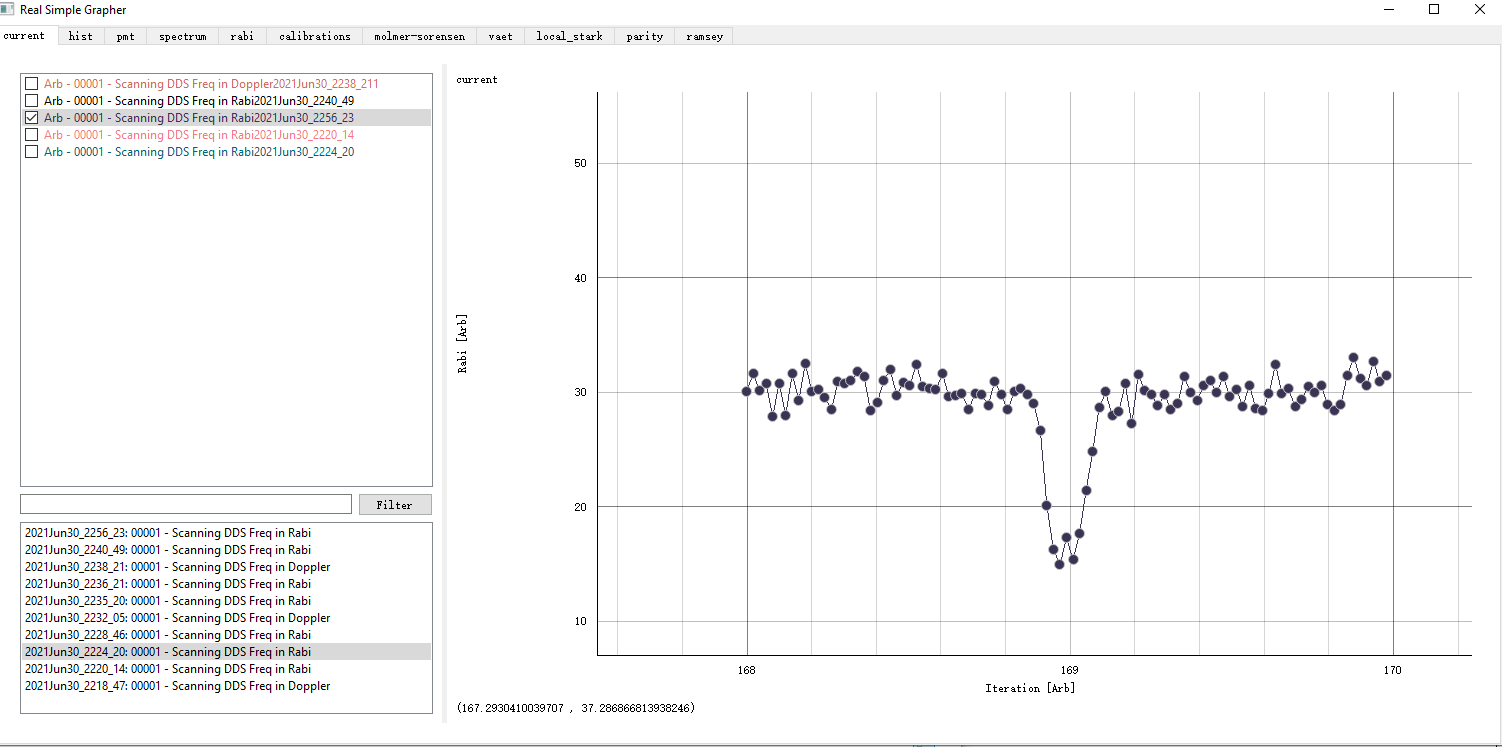Open the pmt tab

[x=125, y=36]
